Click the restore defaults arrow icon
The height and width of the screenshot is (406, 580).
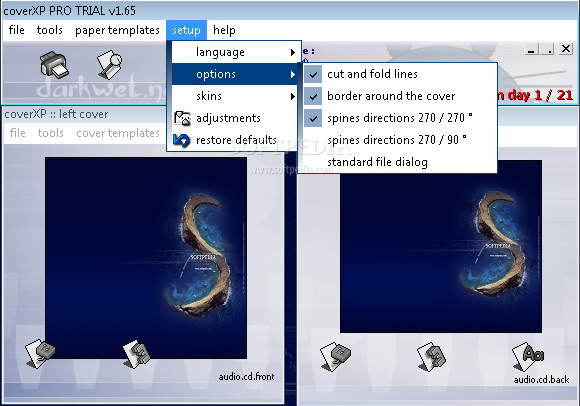coord(181,141)
